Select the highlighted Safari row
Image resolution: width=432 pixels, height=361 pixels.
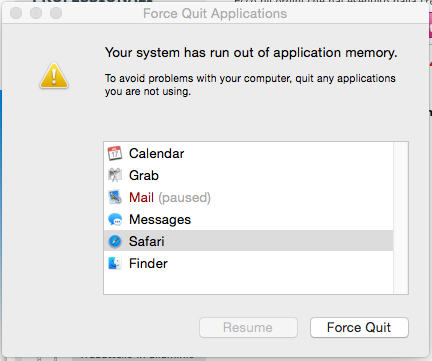[248, 241]
